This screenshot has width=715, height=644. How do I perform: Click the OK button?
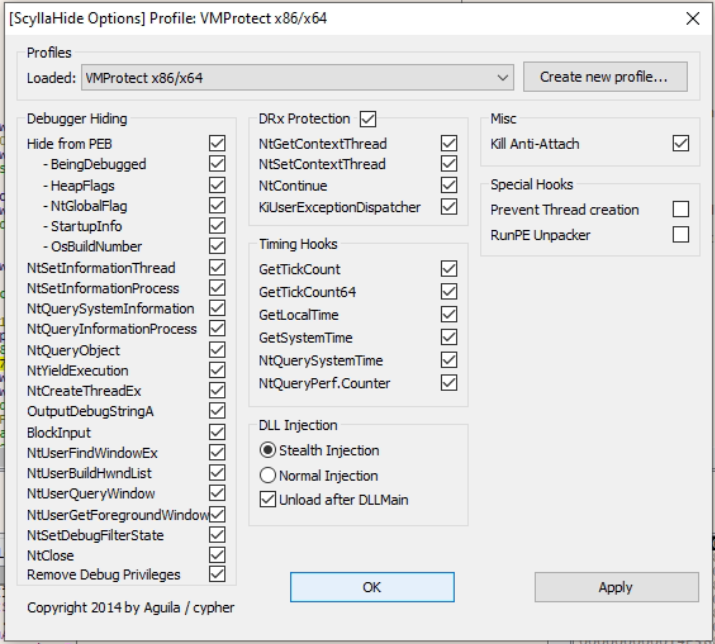pos(372,587)
